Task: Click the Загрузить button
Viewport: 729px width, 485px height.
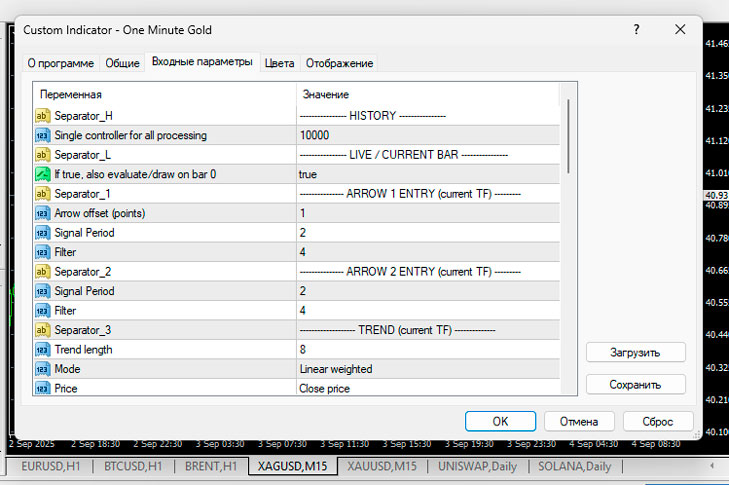Action: [635, 352]
